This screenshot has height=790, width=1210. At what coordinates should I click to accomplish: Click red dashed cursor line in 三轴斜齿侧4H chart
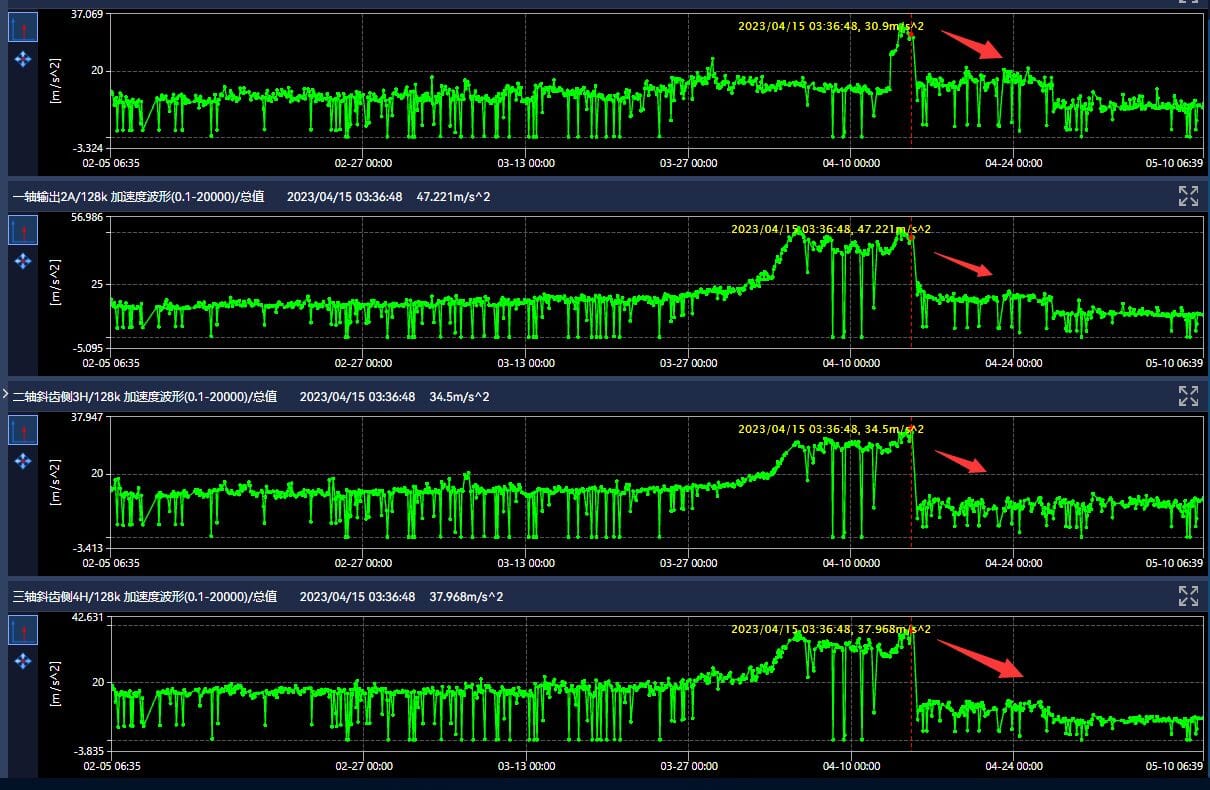[x=911, y=700]
